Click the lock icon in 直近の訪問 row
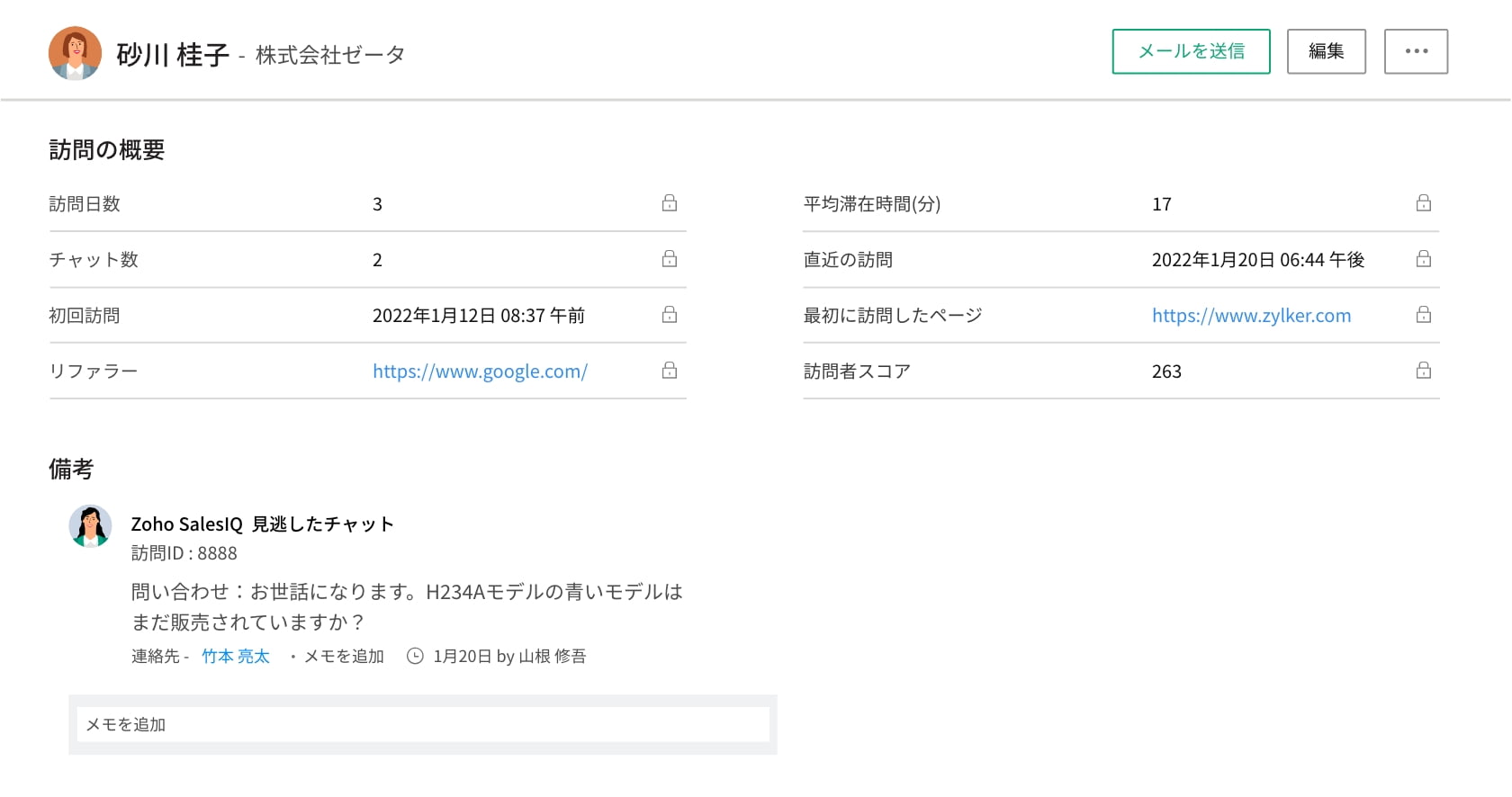This screenshot has height=797, width=1512. [1424, 259]
